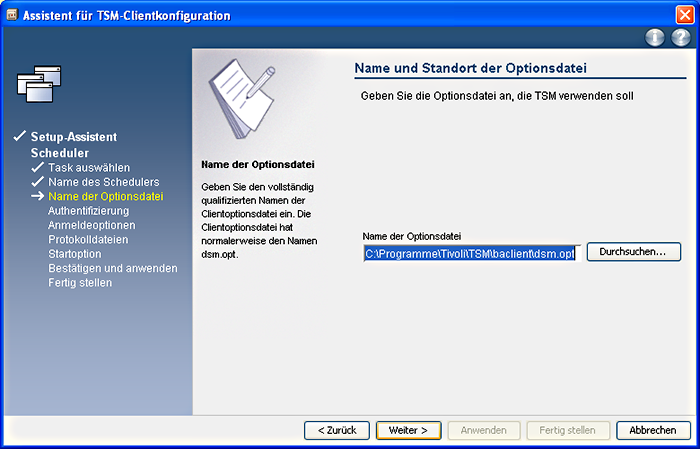Viewport: 700px width, 449px height.
Task: Cancel the wizard with Abbrechen
Action: click(x=653, y=430)
